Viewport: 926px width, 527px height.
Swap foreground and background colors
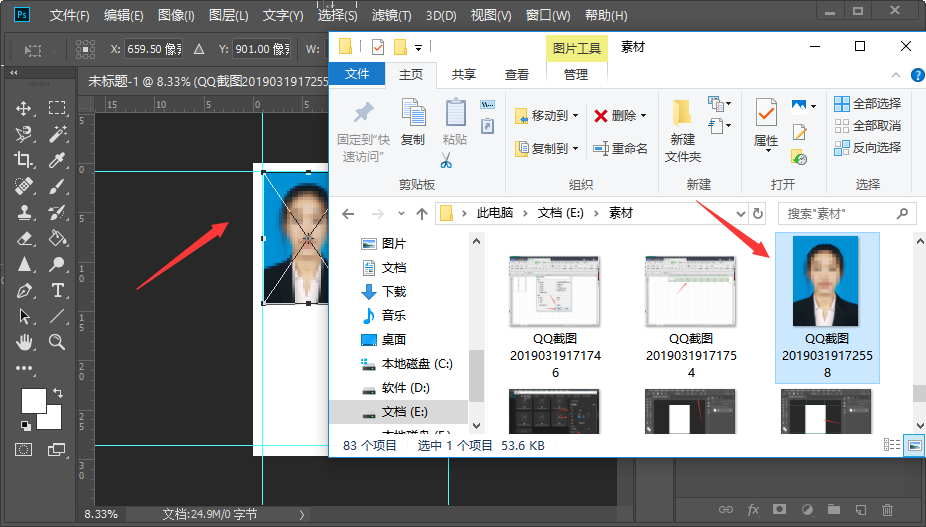click(58, 392)
